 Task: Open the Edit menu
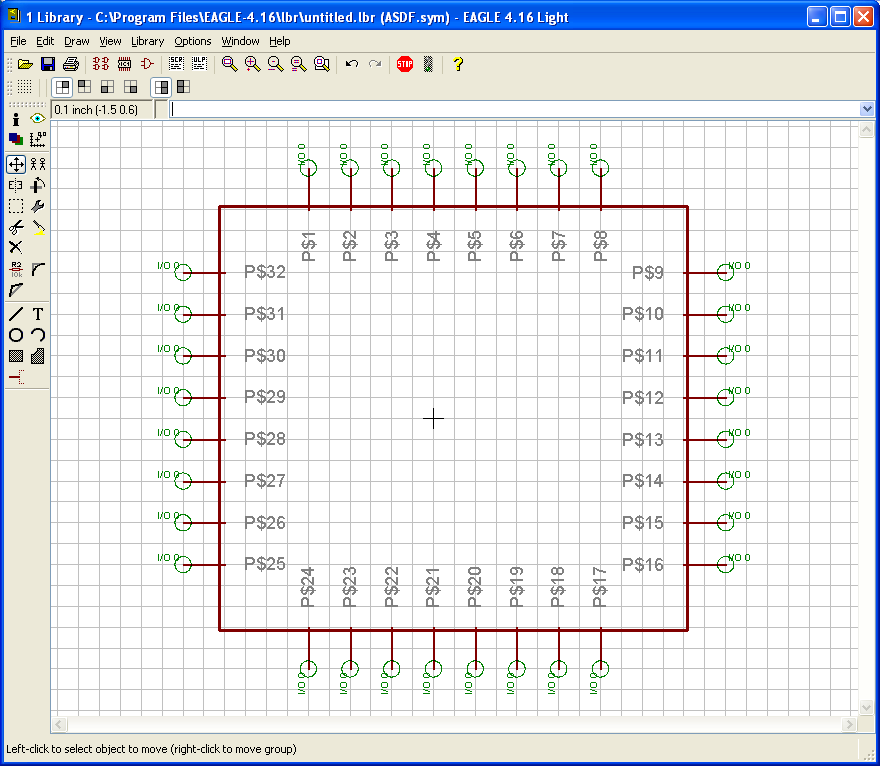[45, 41]
